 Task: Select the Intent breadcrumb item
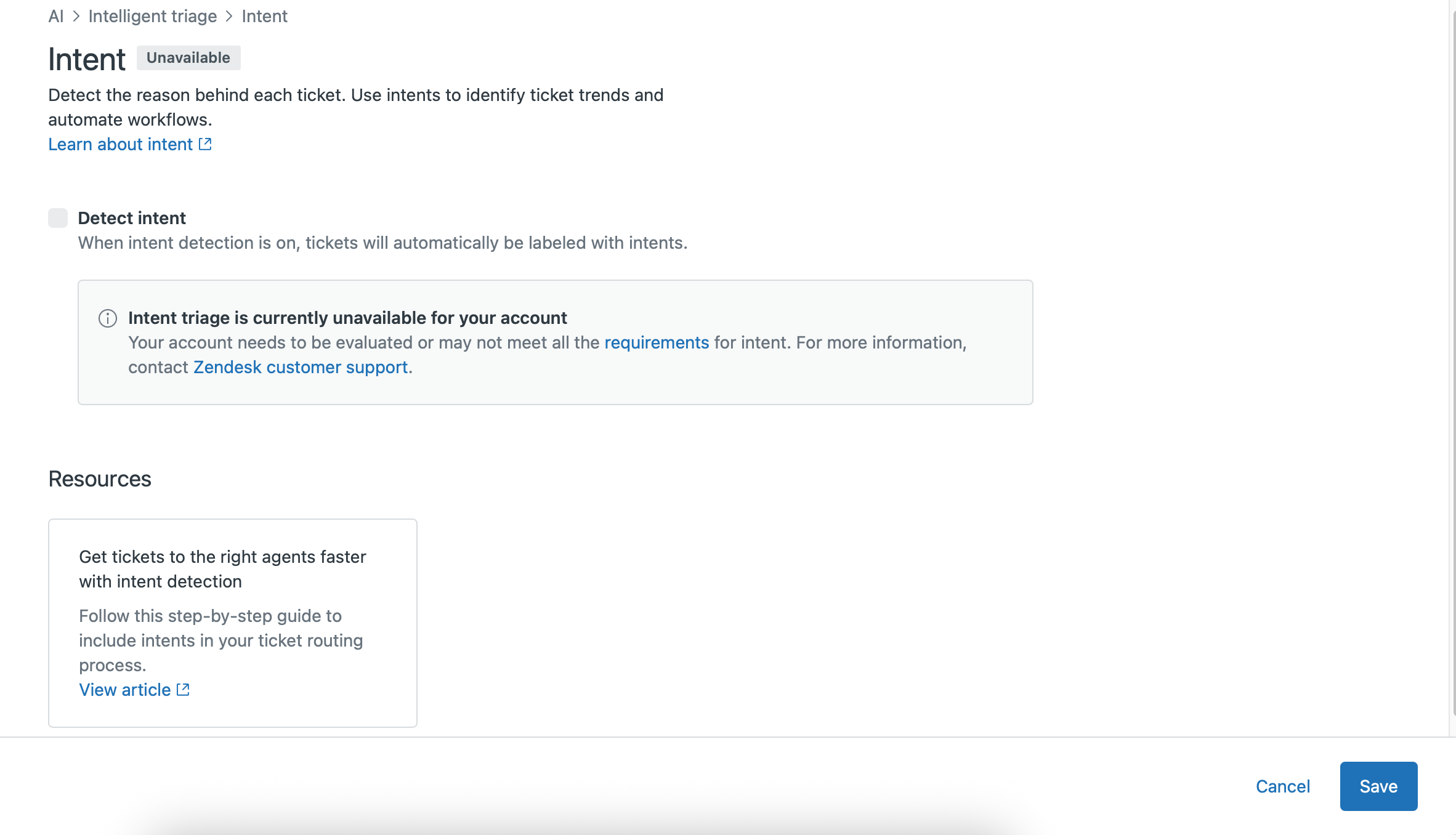pos(264,17)
